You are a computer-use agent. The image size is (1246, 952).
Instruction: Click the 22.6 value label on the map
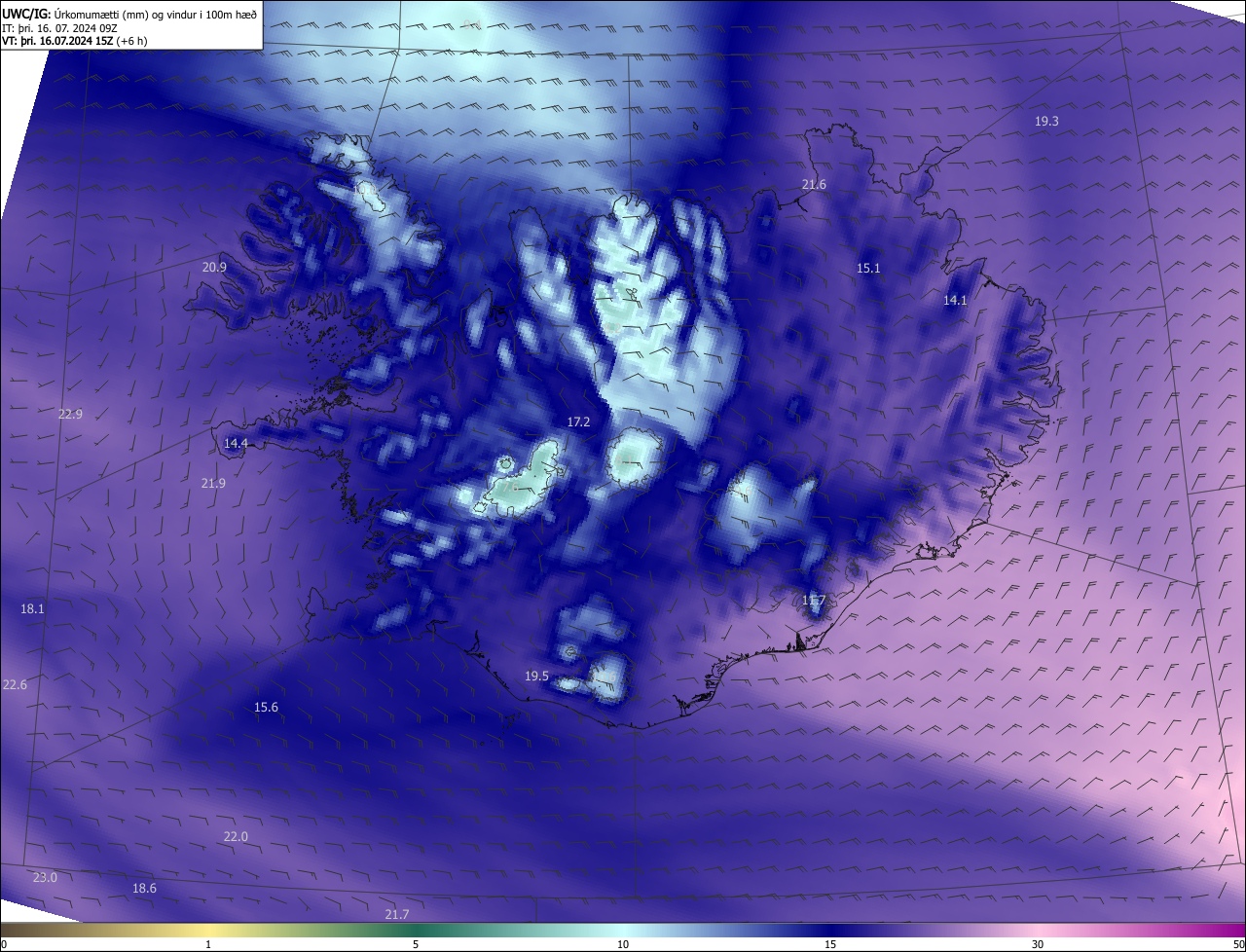click(15, 684)
